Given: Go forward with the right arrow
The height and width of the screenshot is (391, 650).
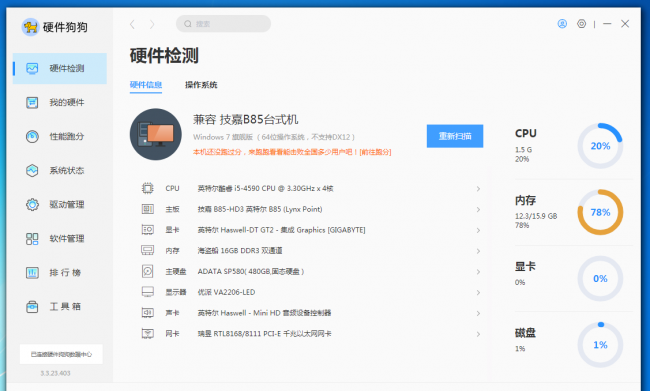Looking at the screenshot, I should tap(152, 24).
